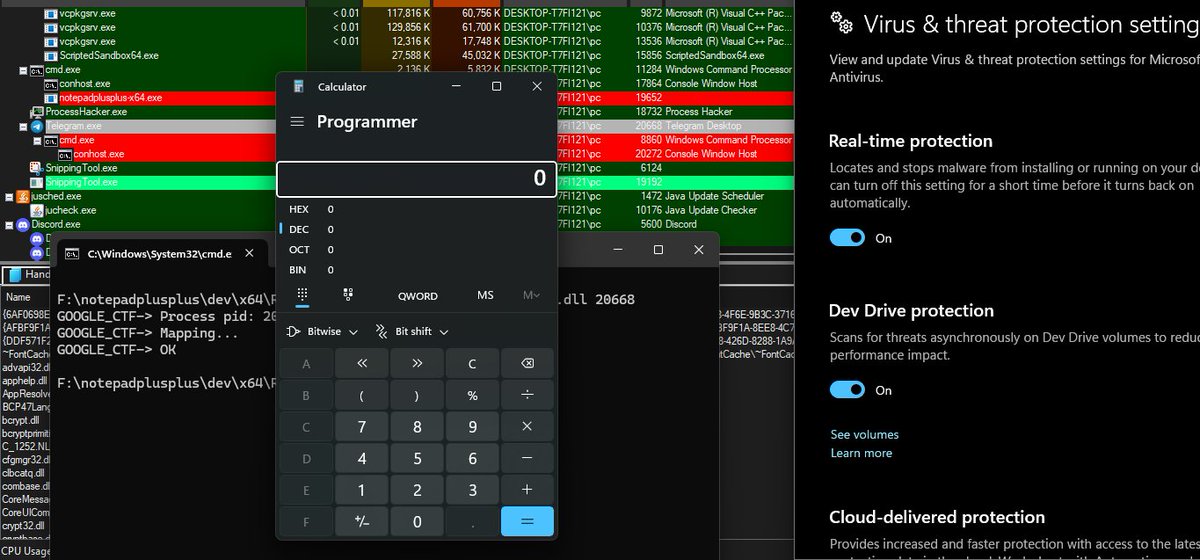The height and width of the screenshot is (560, 1200).
Task: Click the multiply operator key
Action: pos(527,427)
